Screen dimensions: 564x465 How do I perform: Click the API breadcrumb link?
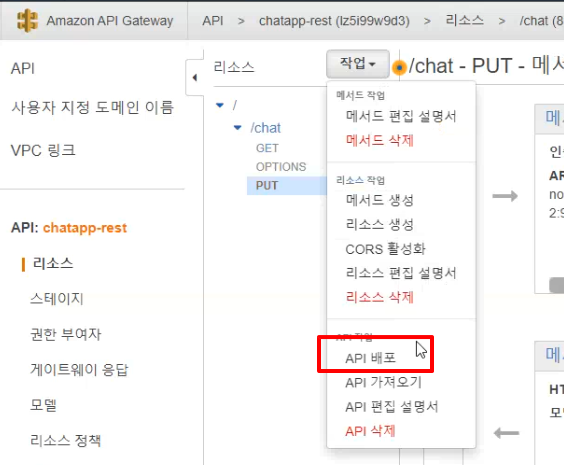213,21
